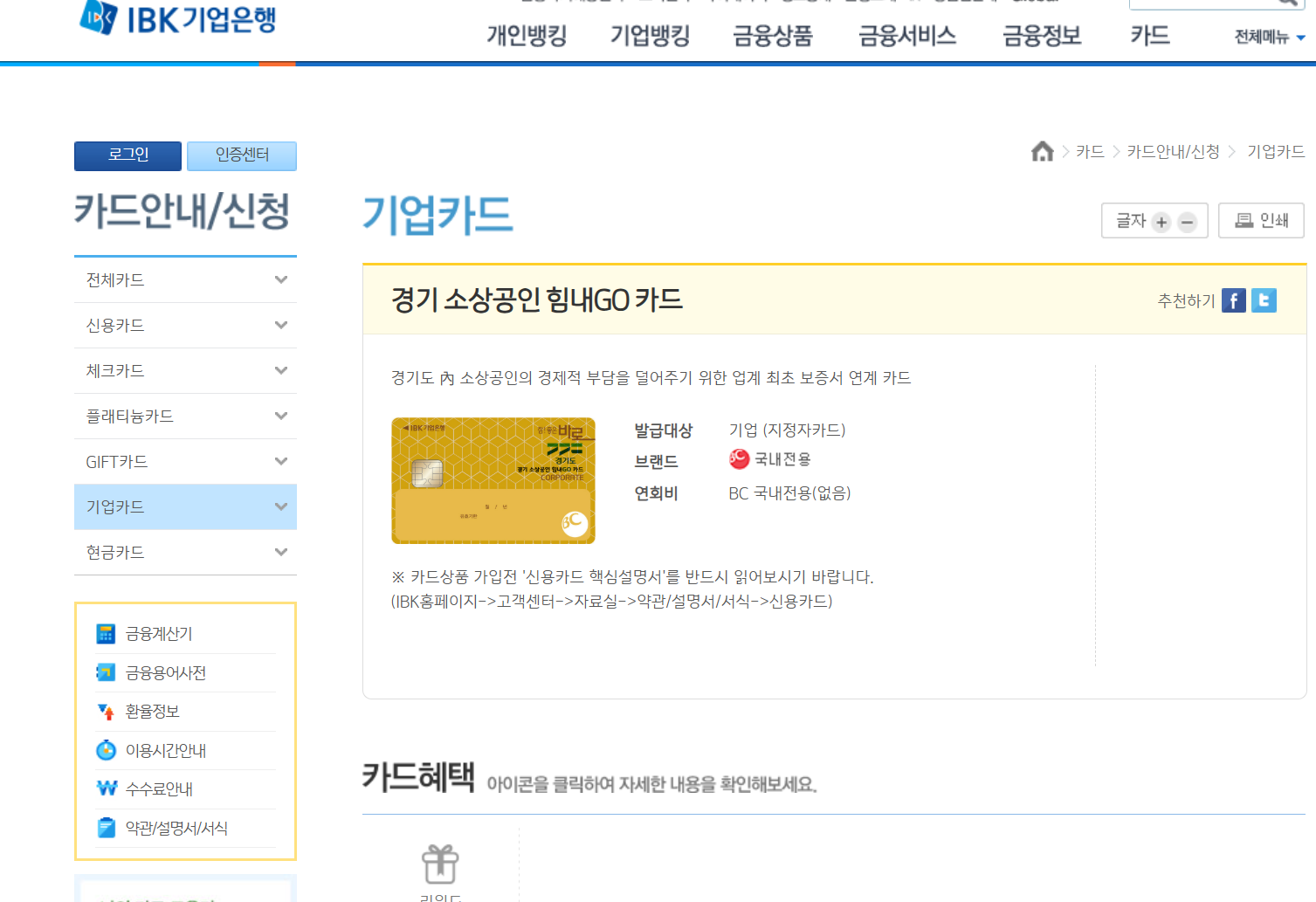Viewport: 1316px width, 902px height.
Task: Click the gold 힘내GO card image
Action: click(x=493, y=480)
